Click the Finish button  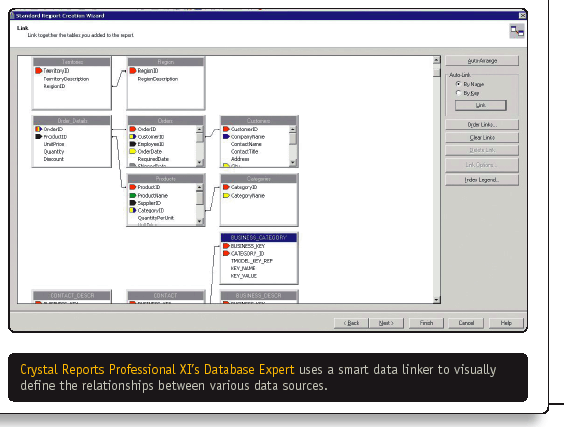tap(426, 323)
